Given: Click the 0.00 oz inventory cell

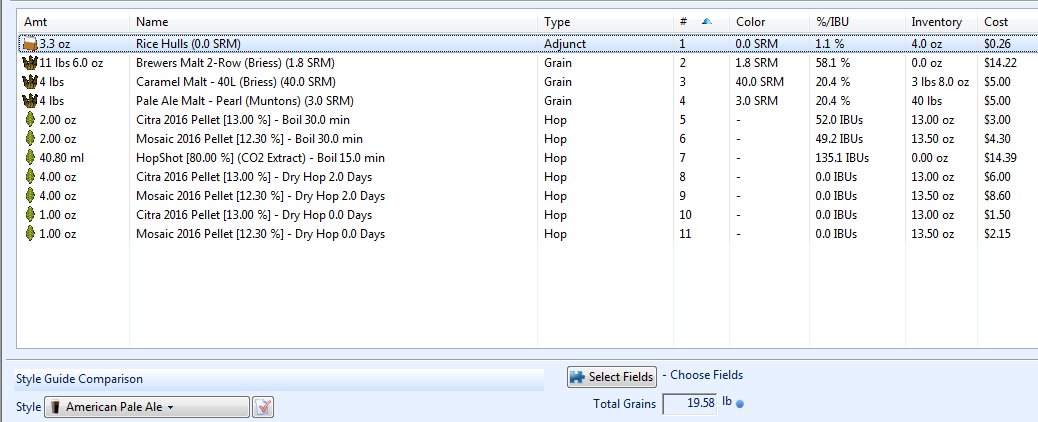Looking at the screenshot, I should coord(929,158).
